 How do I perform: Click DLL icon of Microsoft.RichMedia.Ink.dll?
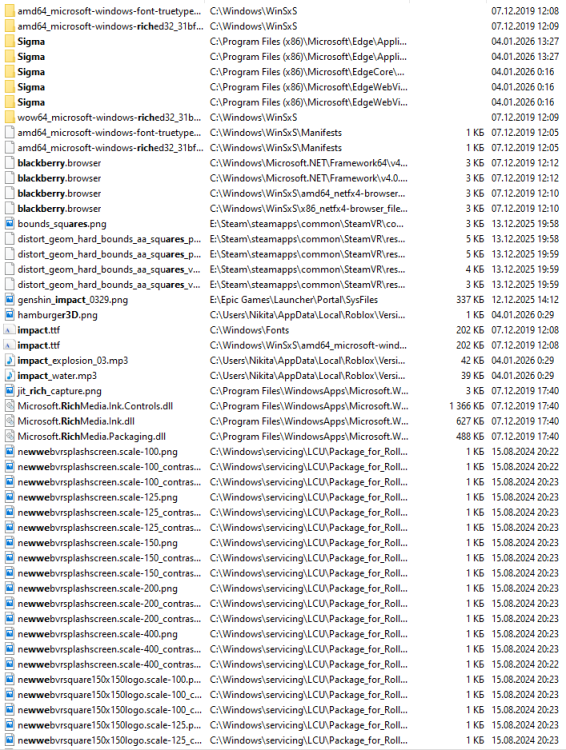(x=9, y=421)
